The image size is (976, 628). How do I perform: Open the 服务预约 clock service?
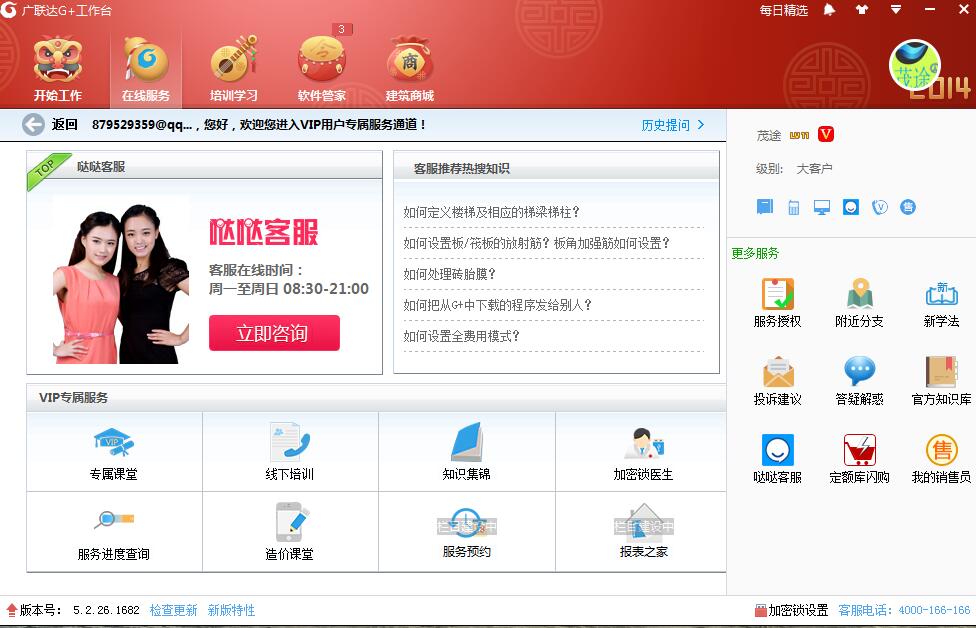467,532
